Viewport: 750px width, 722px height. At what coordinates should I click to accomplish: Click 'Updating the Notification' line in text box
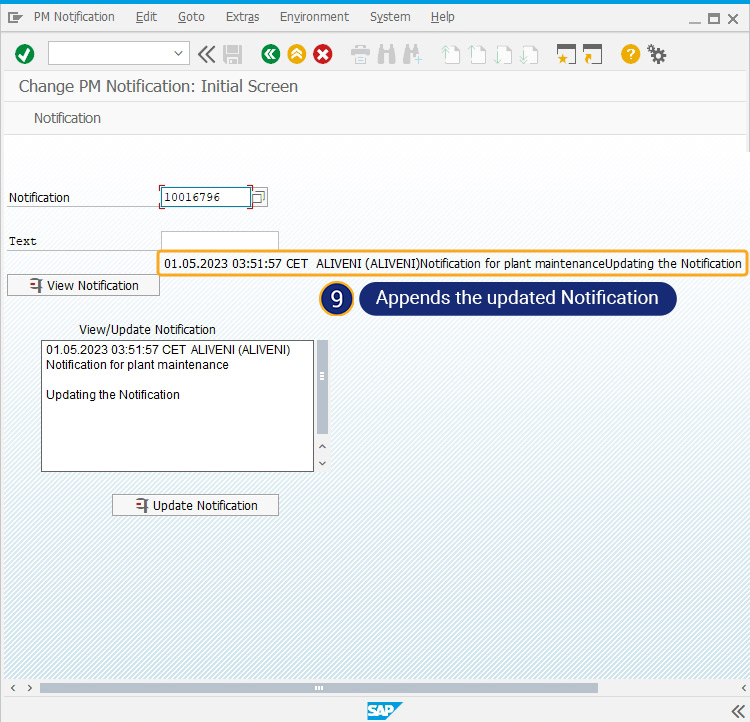[113, 395]
